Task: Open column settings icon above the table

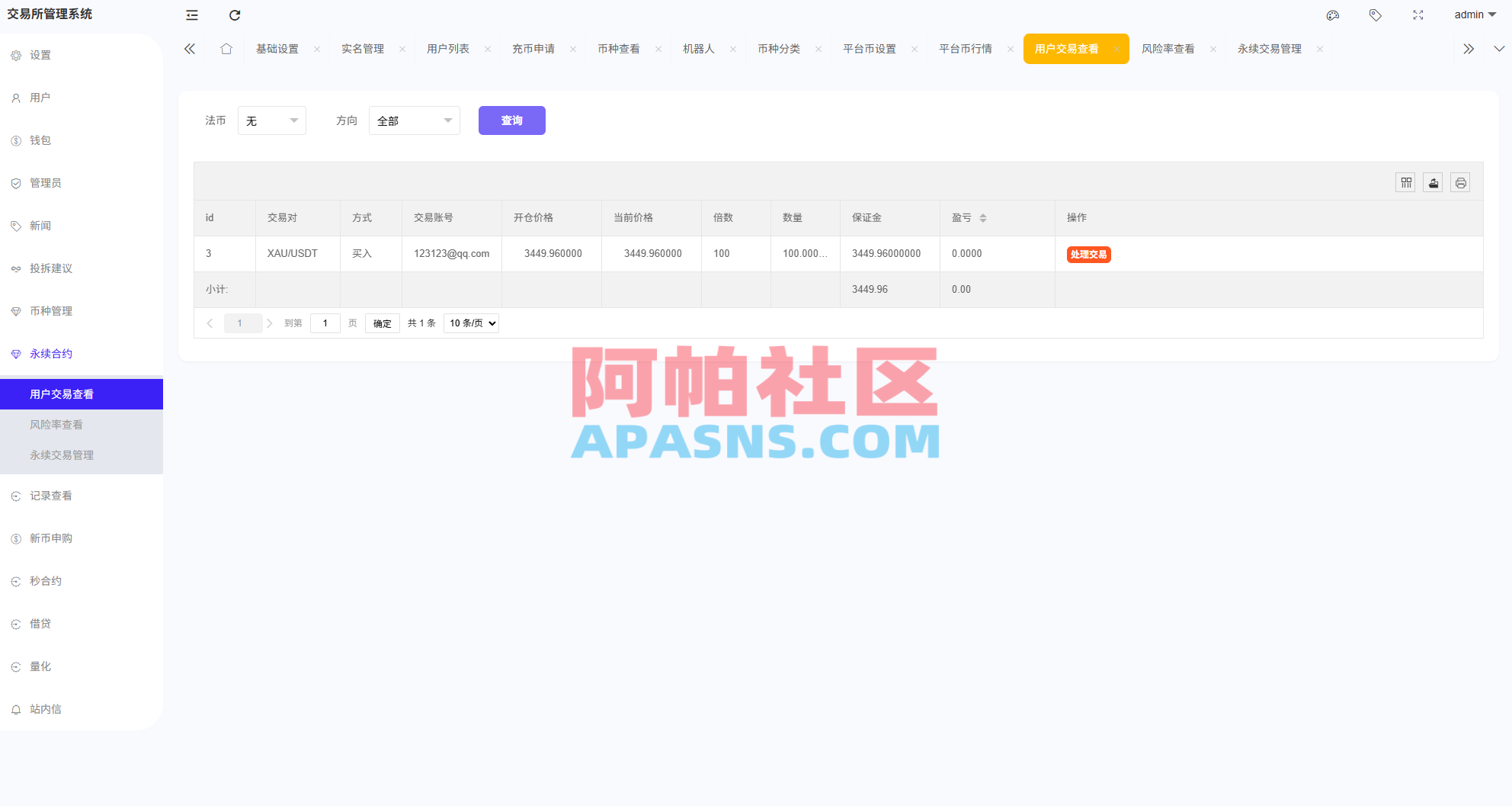Action: pyautogui.click(x=1405, y=182)
